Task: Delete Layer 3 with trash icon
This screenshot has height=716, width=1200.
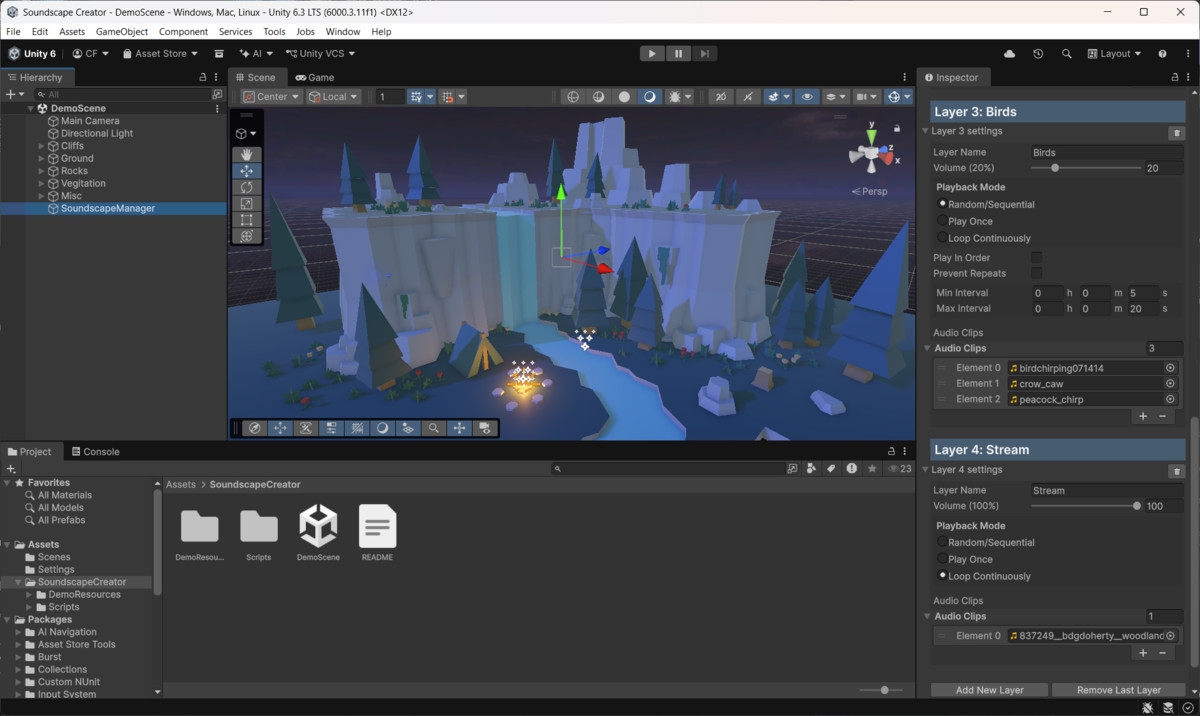Action: 1176,132
